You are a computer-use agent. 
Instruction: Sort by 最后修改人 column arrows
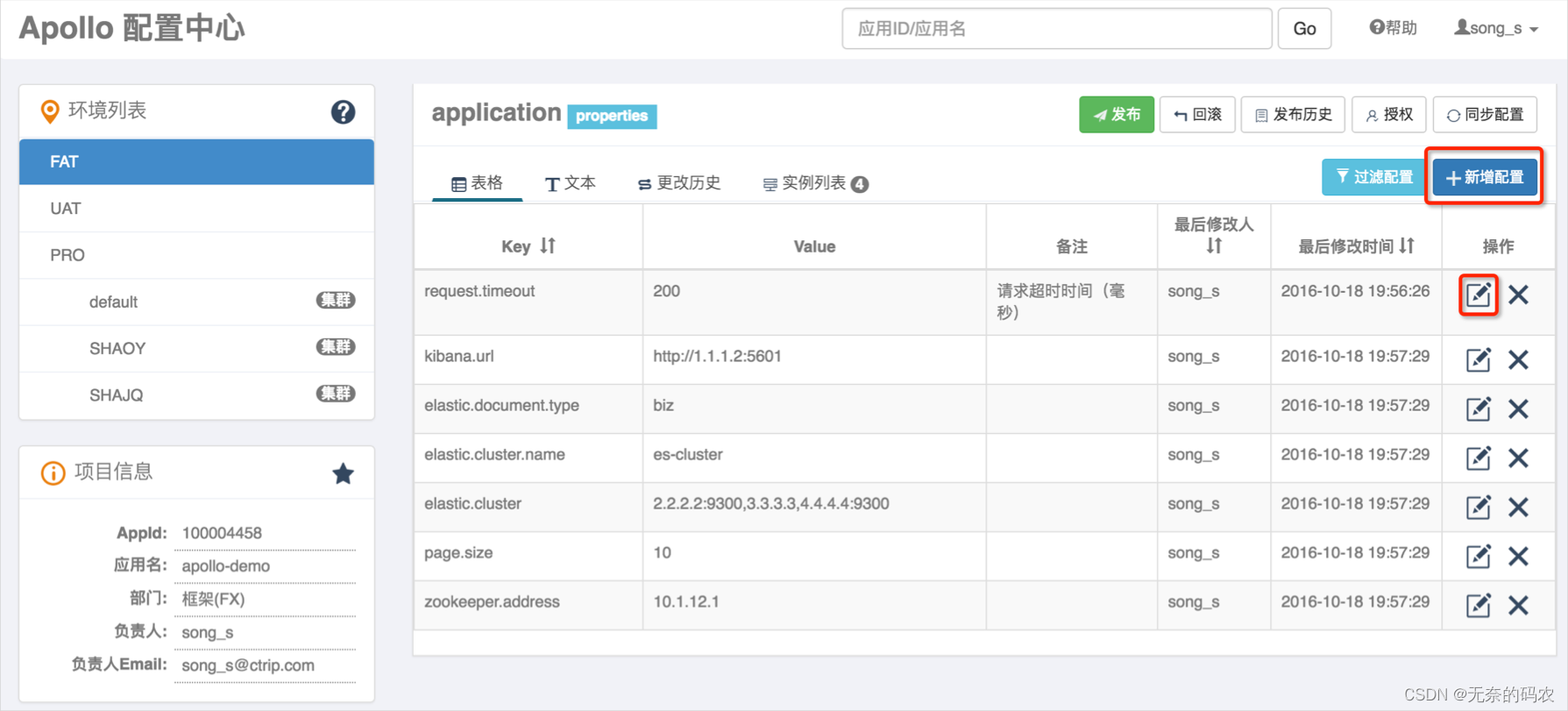[1214, 246]
